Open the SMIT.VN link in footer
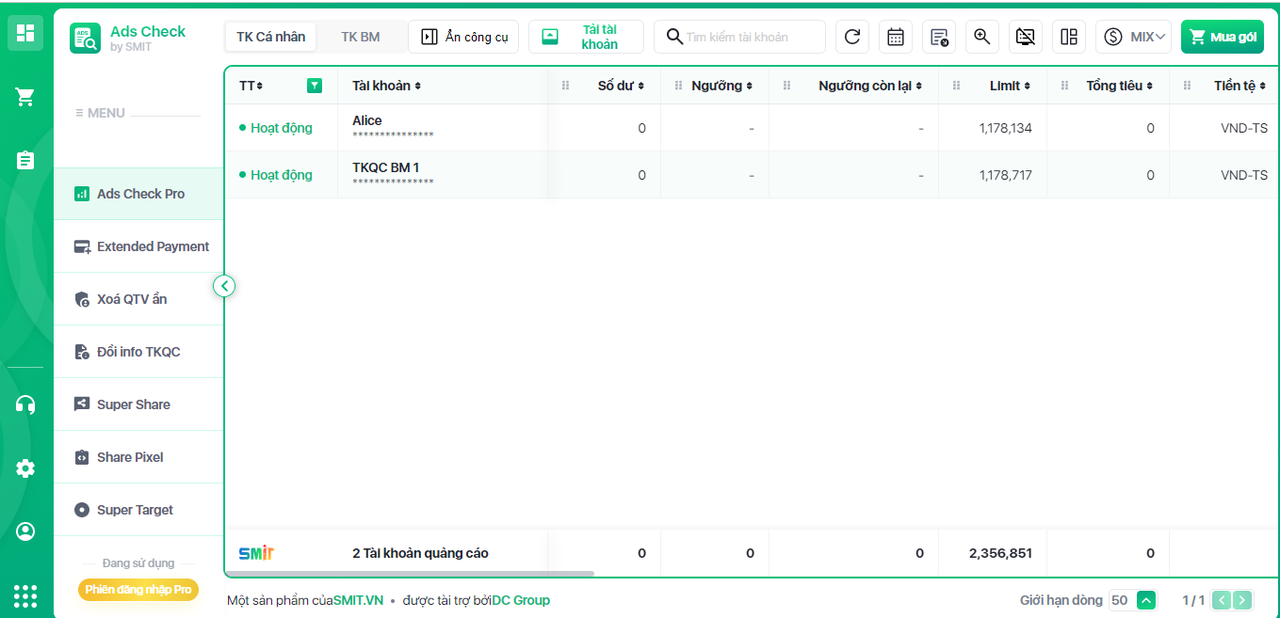Viewport: 1280px width, 618px height. pyautogui.click(x=359, y=600)
